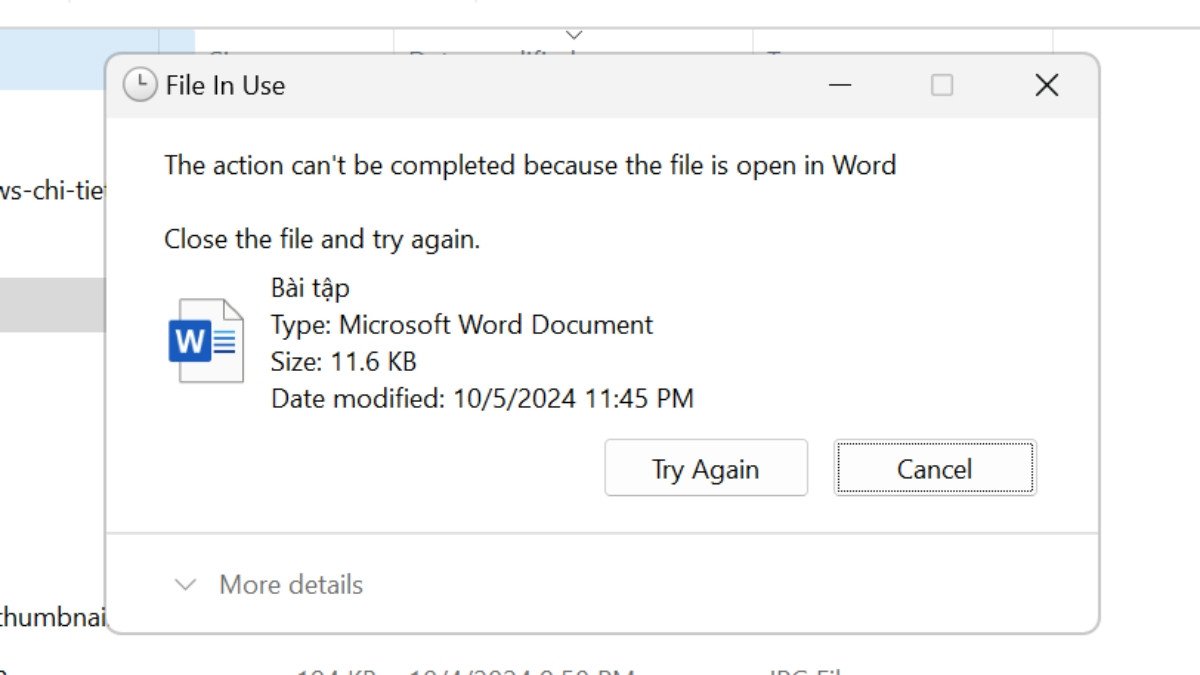
Task: Click the Cancel button
Action: (x=933, y=468)
